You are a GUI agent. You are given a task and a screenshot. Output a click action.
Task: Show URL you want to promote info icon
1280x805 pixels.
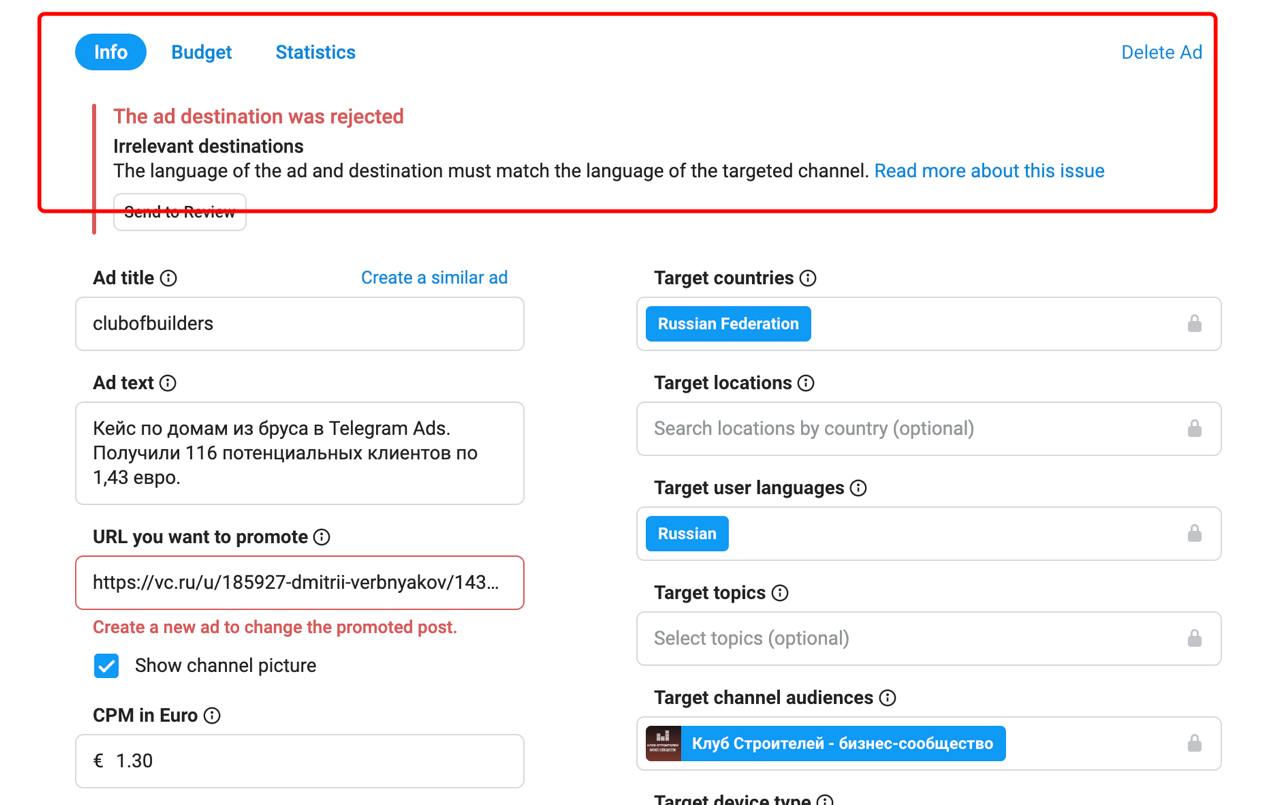(x=322, y=537)
